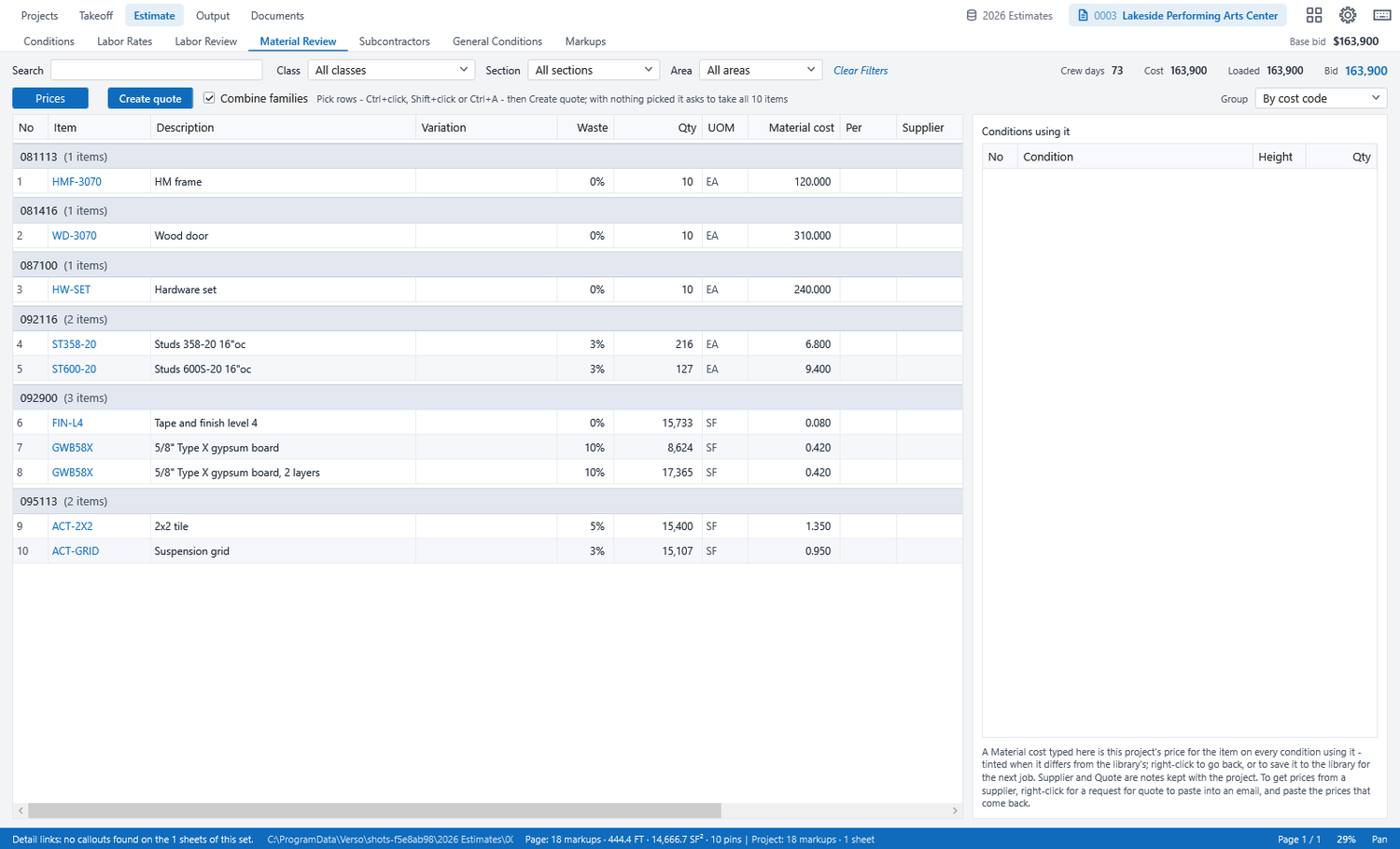Click the Clear Filters link
Image resolution: width=1400 pixels, height=849 pixels.
pyautogui.click(x=861, y=70)
